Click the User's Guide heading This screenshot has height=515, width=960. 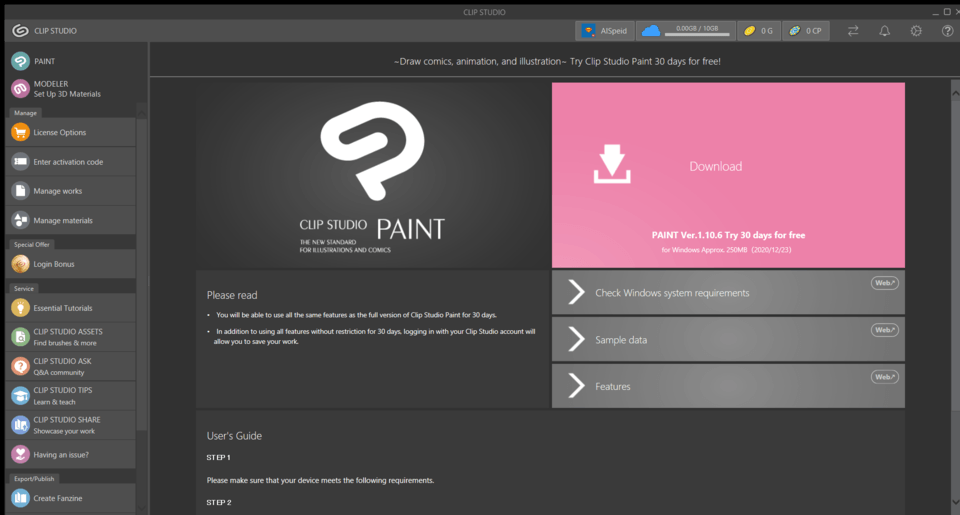click(234, 436)
